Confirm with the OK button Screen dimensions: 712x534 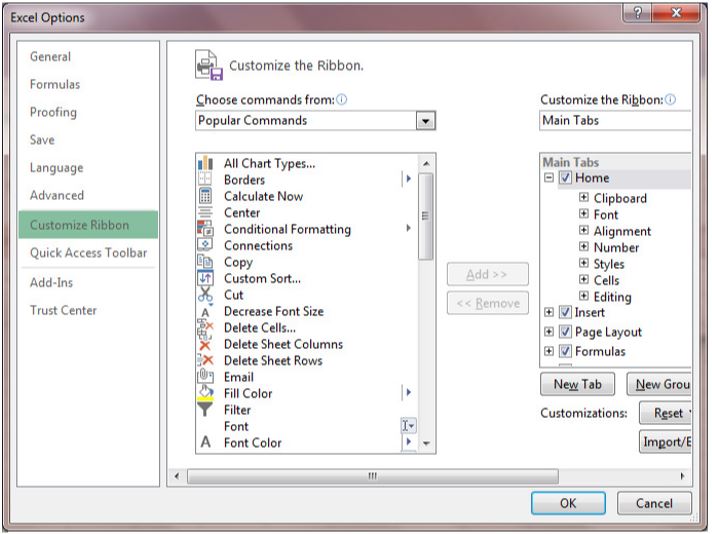(568, 503)
